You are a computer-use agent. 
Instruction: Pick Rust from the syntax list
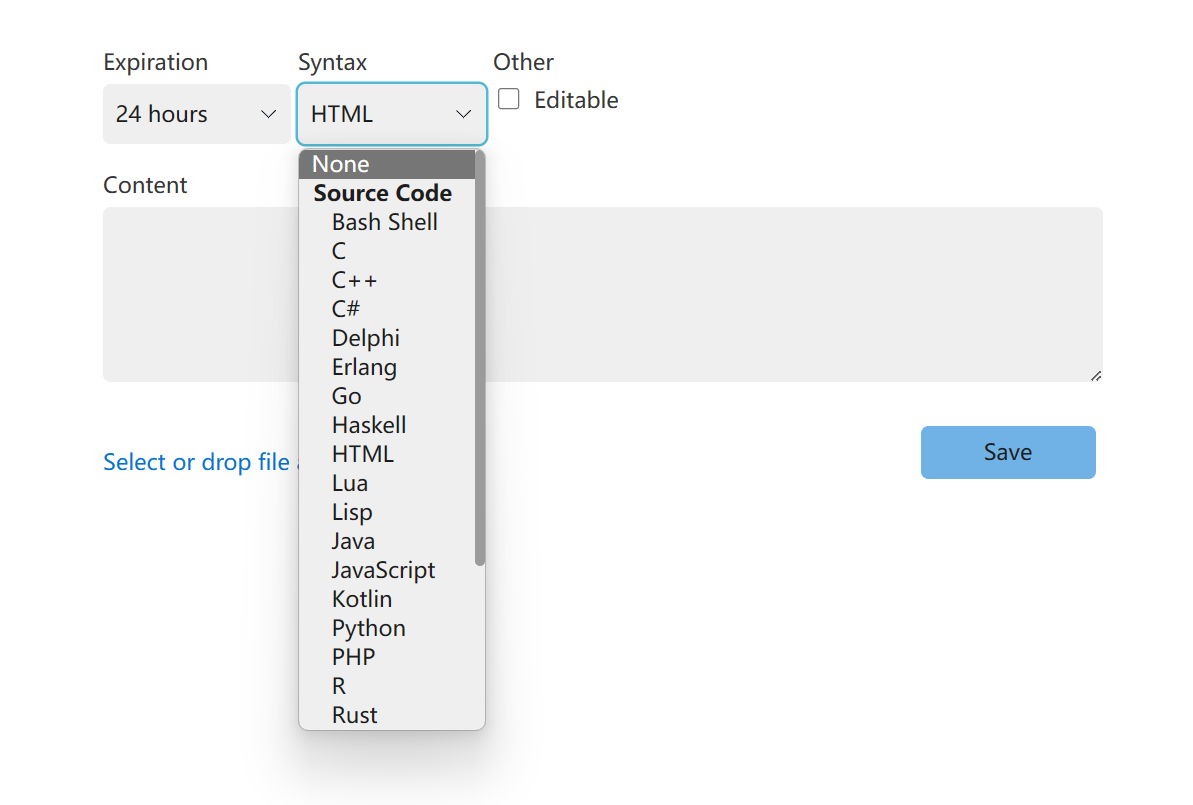coord(355,715)
